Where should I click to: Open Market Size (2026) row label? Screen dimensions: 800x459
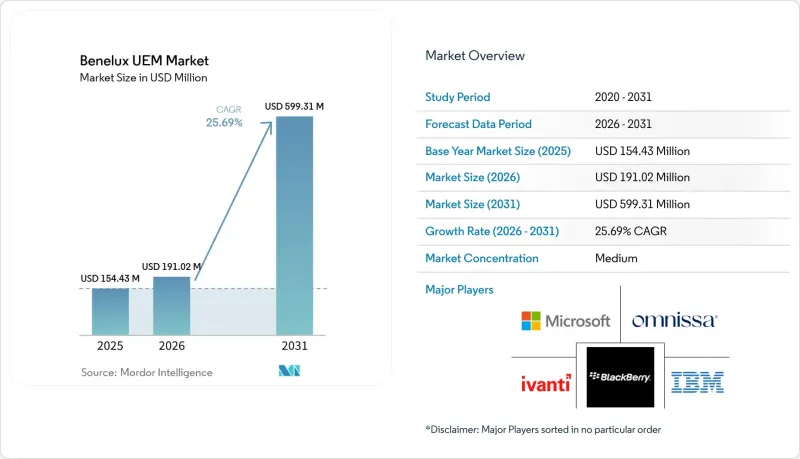pyautogui.click(x=472, y=177)
